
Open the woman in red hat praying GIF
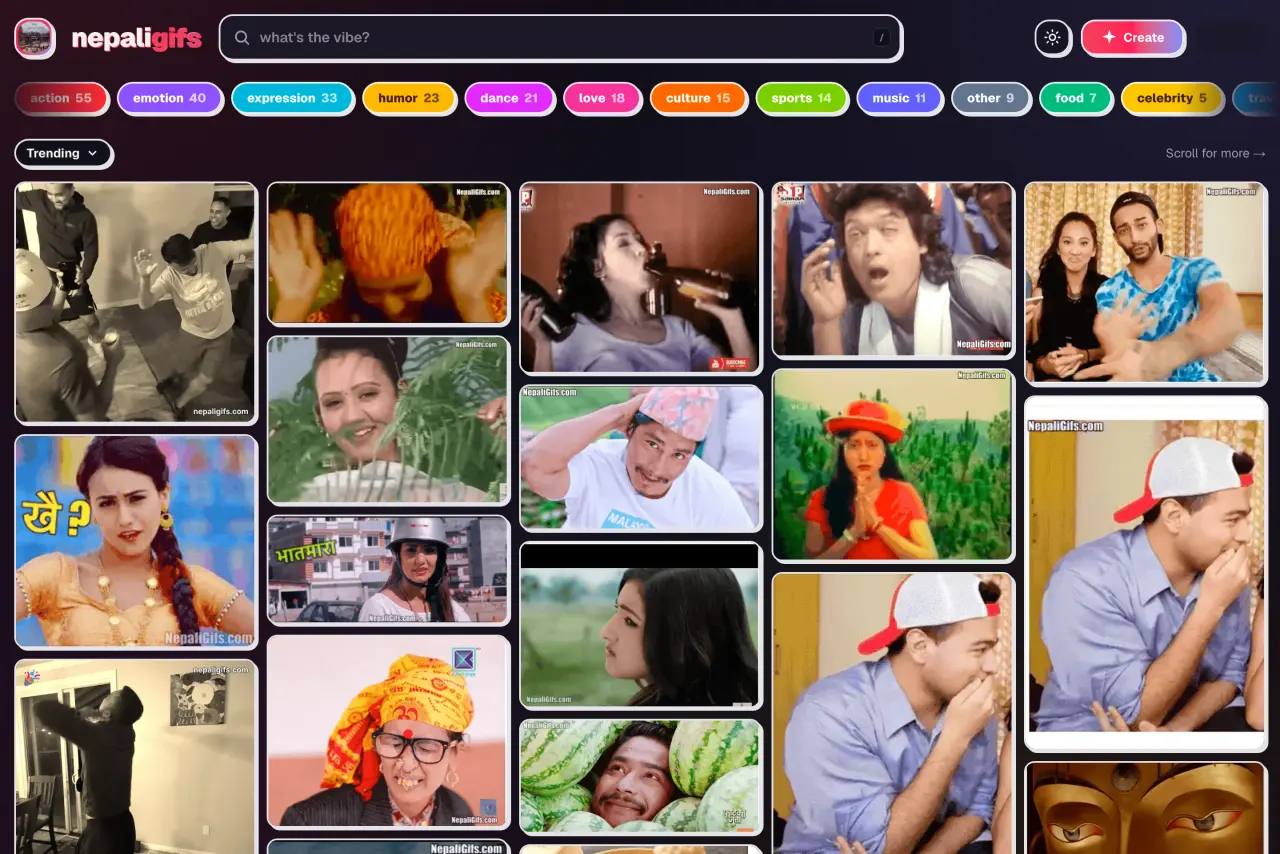894,465
